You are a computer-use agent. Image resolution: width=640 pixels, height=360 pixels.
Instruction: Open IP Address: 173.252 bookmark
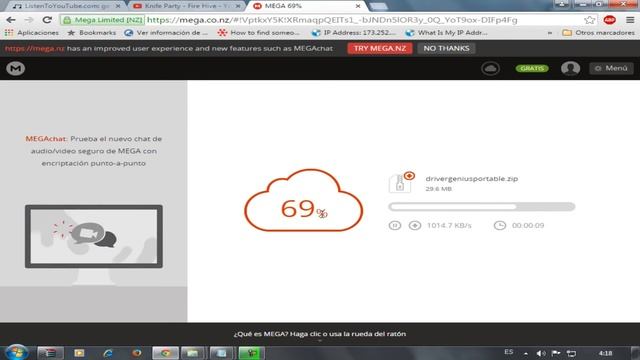[353, 33]
